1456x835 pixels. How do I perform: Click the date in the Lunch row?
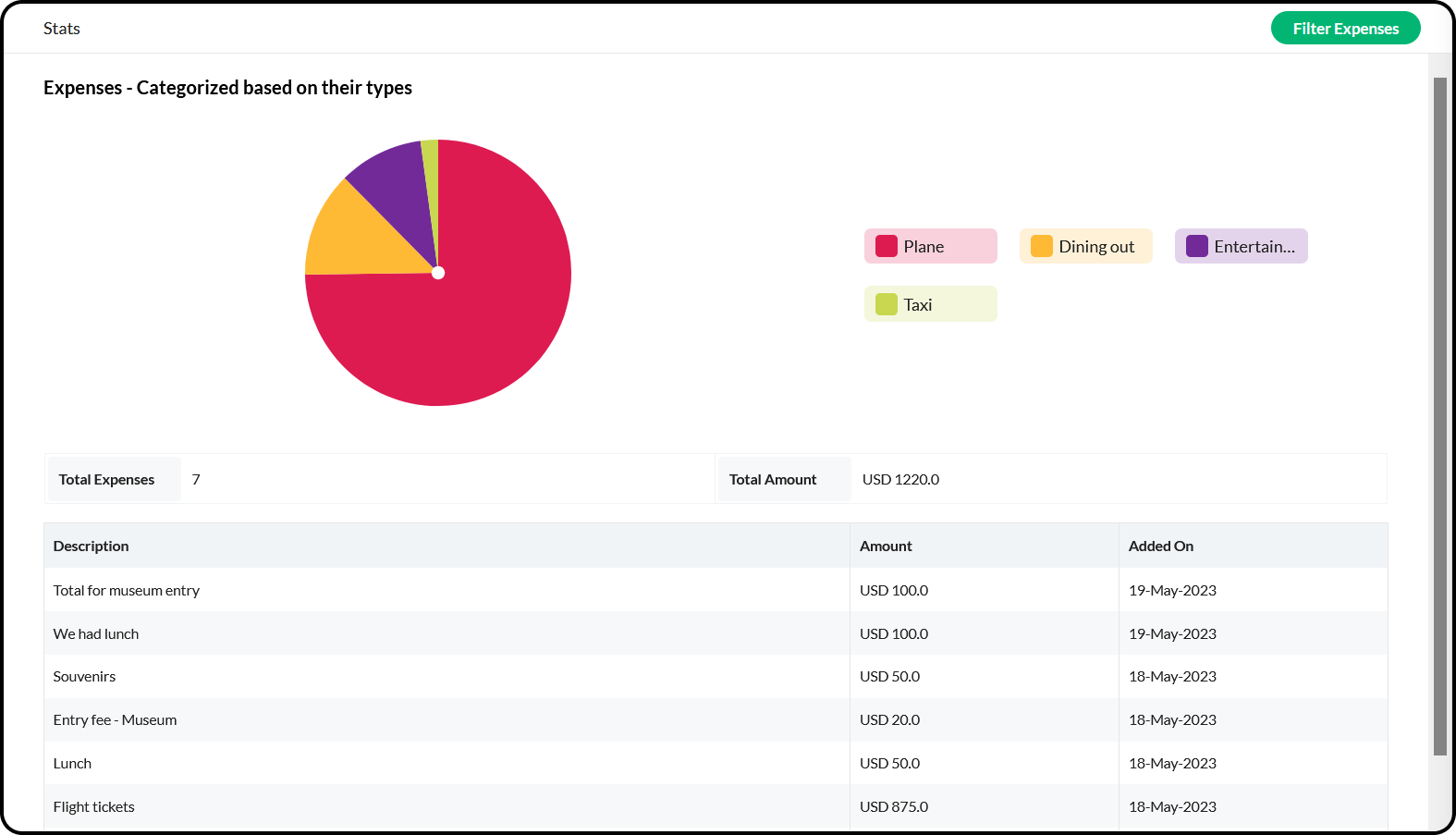(x=1172, y=763)
